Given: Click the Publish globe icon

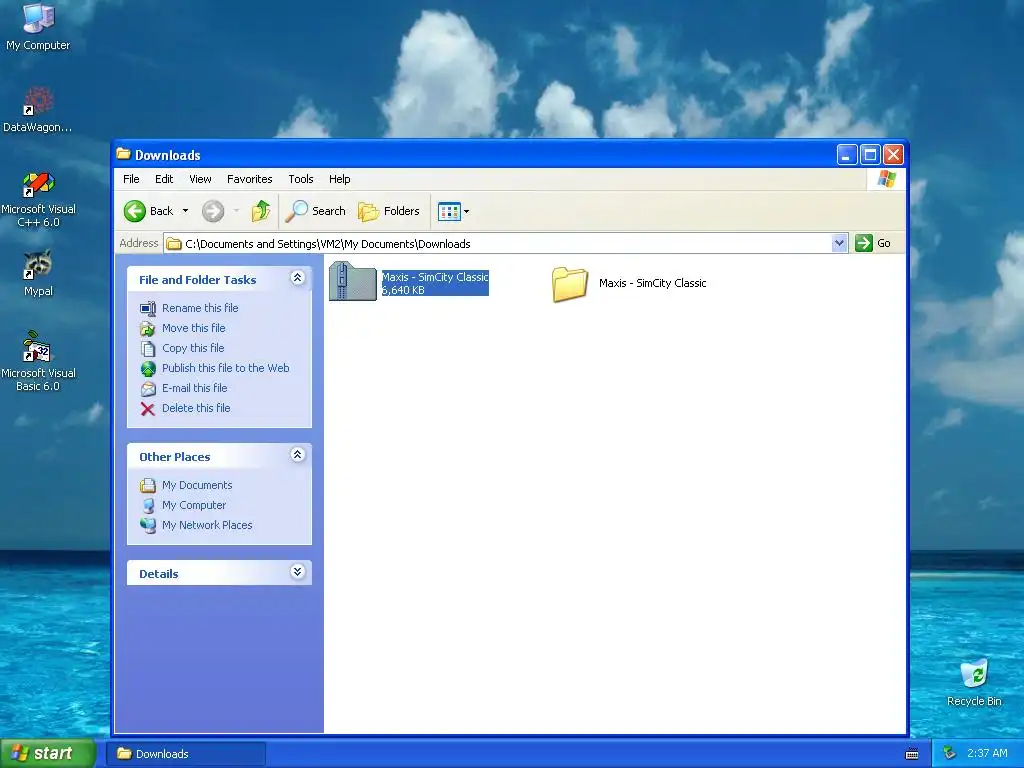Looking at the screenshot, I should [x=148, y=368].
